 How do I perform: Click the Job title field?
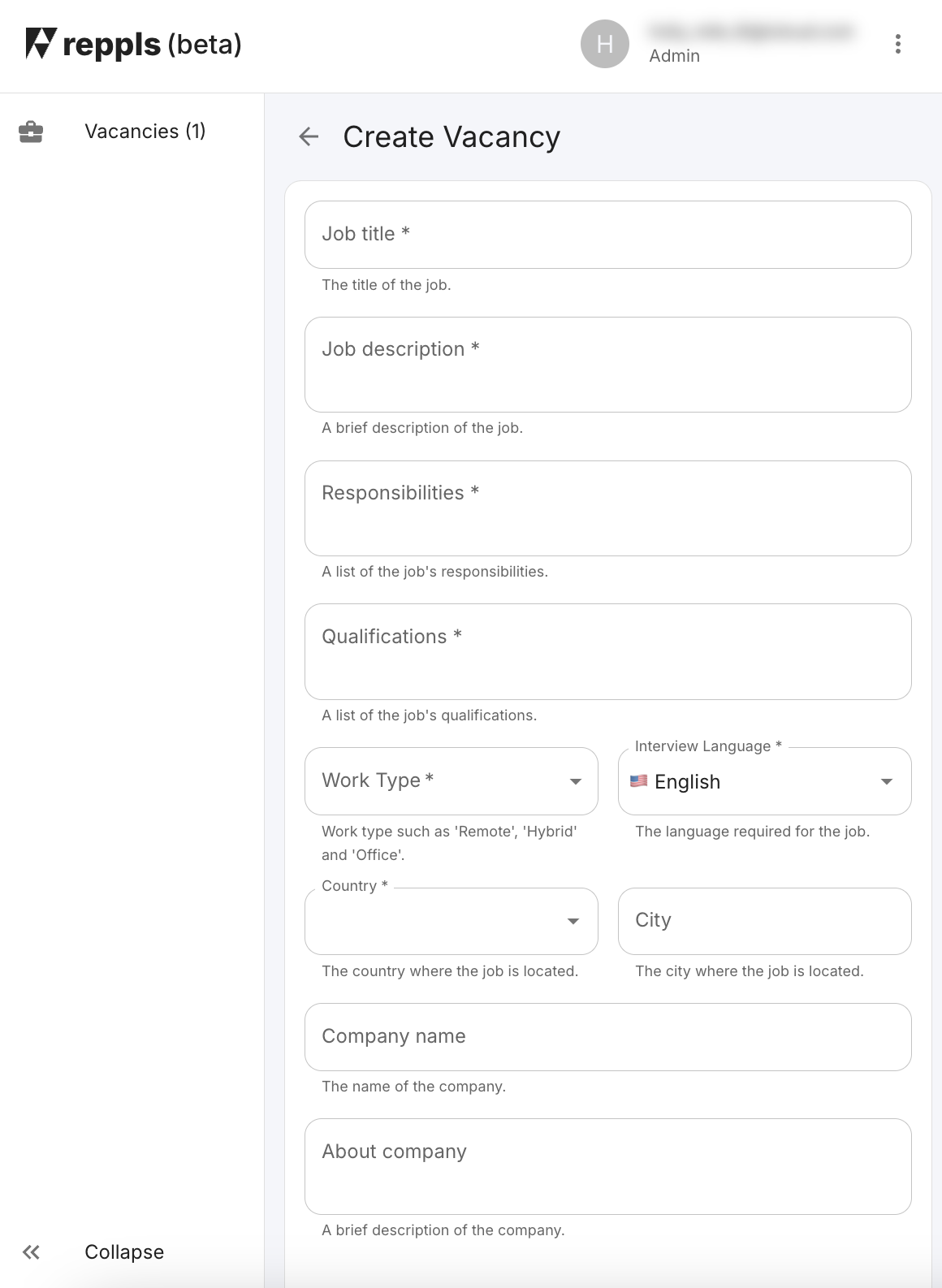point(608,234)
